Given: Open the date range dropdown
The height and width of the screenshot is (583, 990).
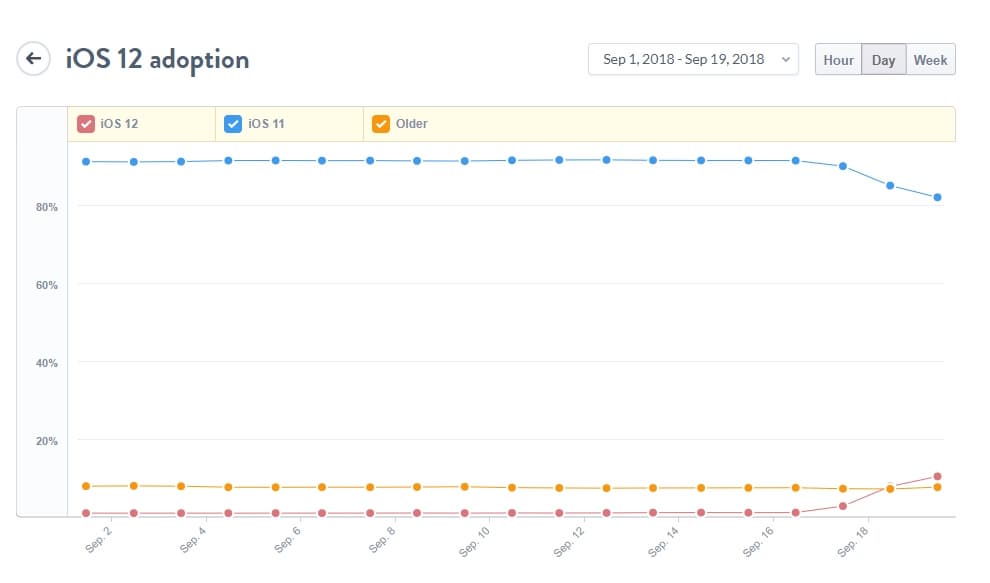Looking at the screenshot, I should pos(693,59).
